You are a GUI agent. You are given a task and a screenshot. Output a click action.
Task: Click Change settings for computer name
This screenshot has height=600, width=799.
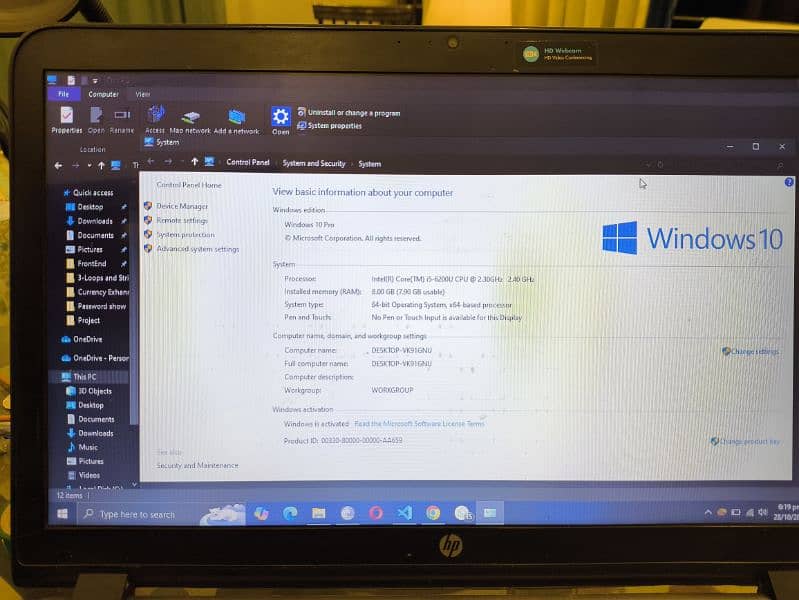coord(753,351)
